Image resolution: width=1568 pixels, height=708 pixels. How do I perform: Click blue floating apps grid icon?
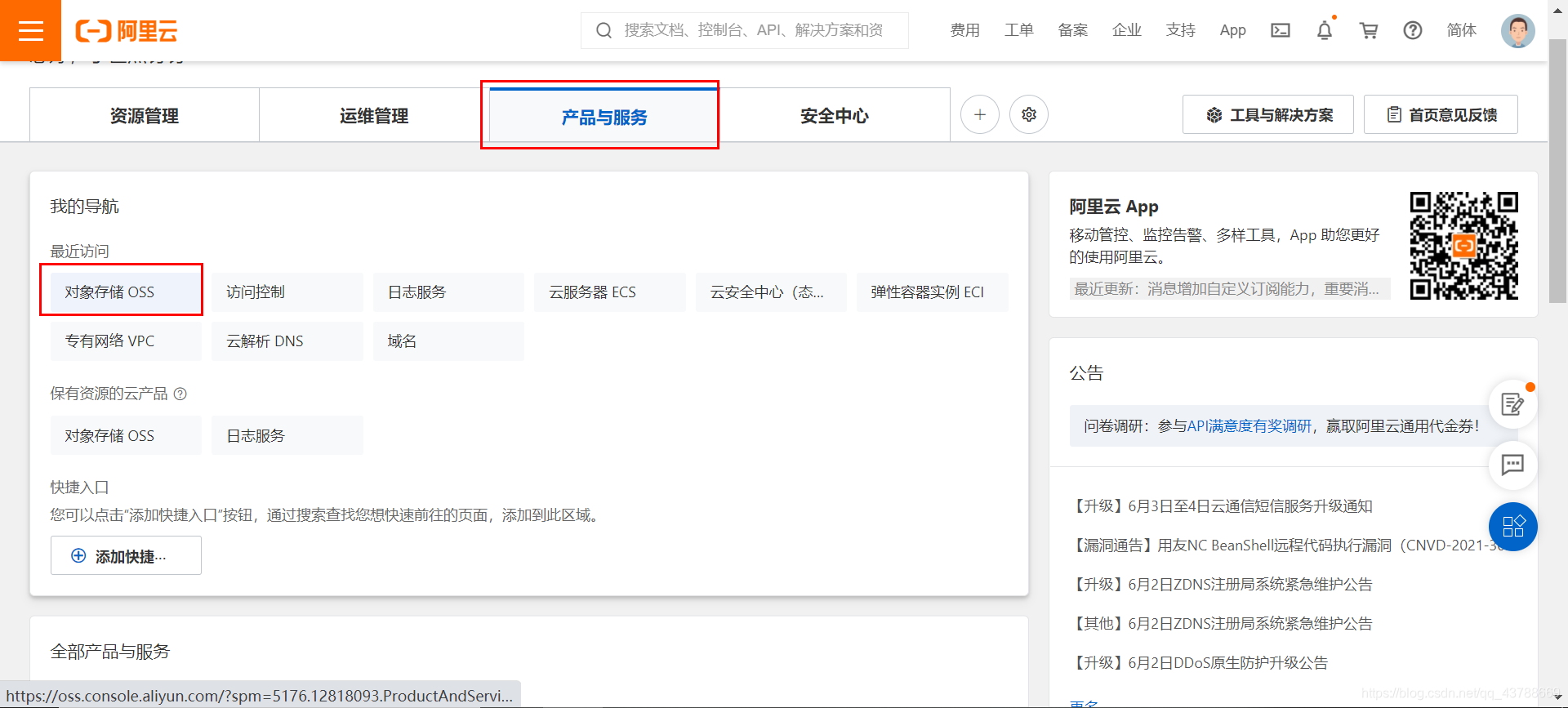[x=1512, y=526]
